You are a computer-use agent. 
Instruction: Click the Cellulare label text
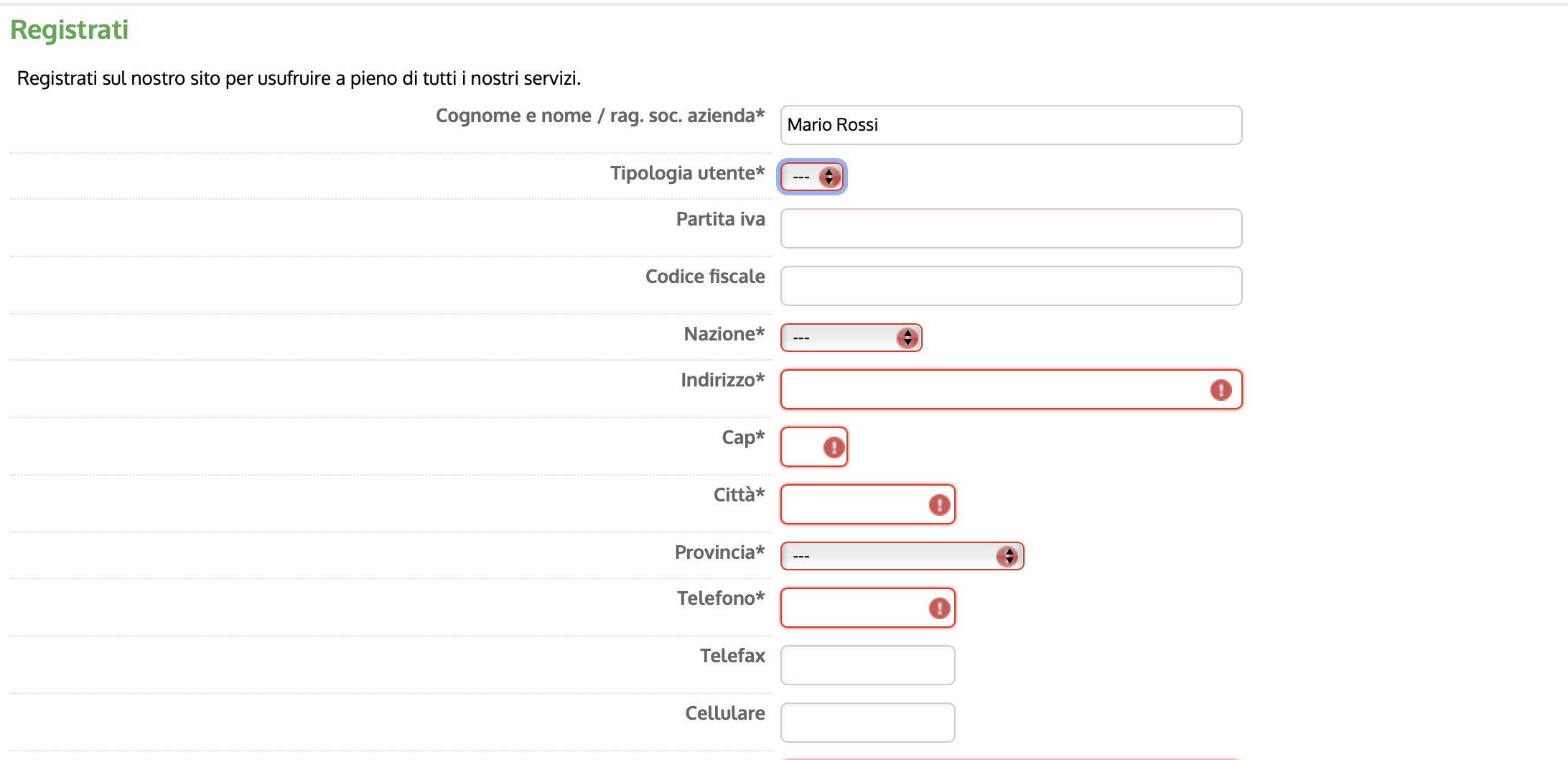coord(725,713)
